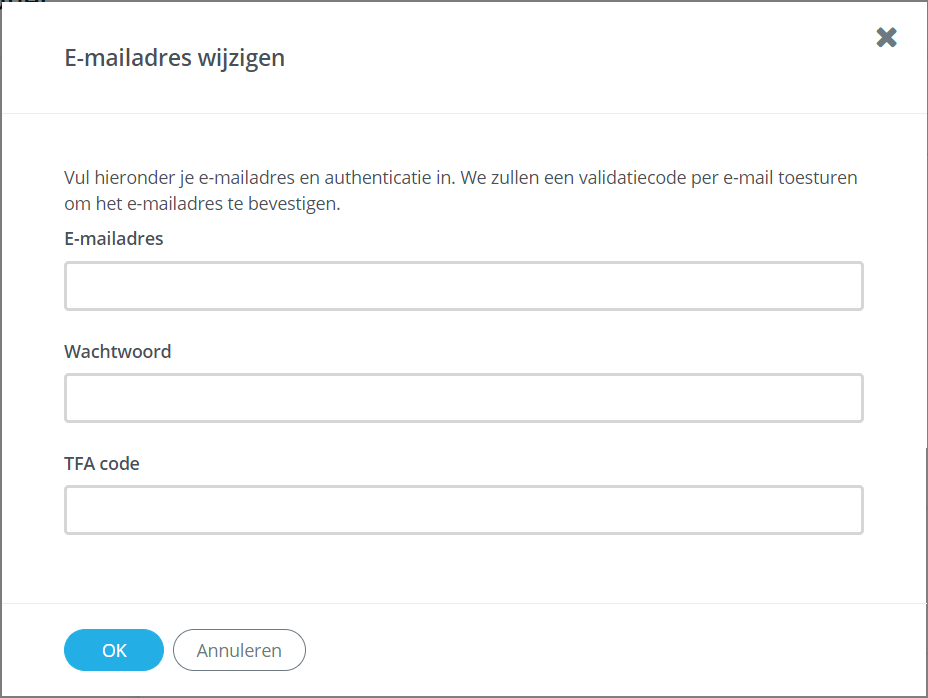Screen dimensions: 928x698
Task: Close the E-mailadres wijzigen dialog
Action: pyautogui.click(x=886, y=37)
